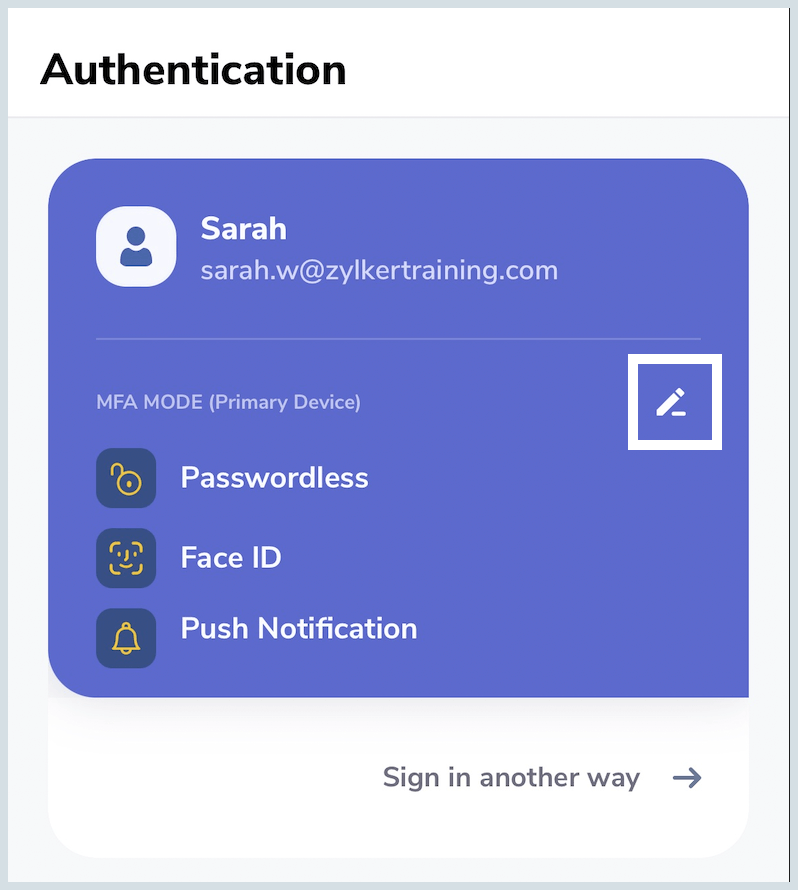Click the (Primary Device) text
This screenshot has height=890, width=798.
click(x=285, y=403)
